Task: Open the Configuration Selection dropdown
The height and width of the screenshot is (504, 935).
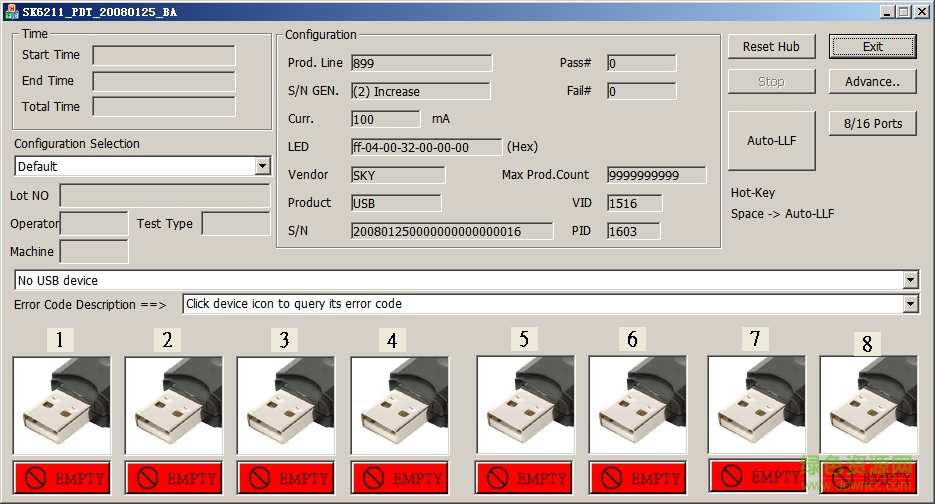Action: pos(262,166)
